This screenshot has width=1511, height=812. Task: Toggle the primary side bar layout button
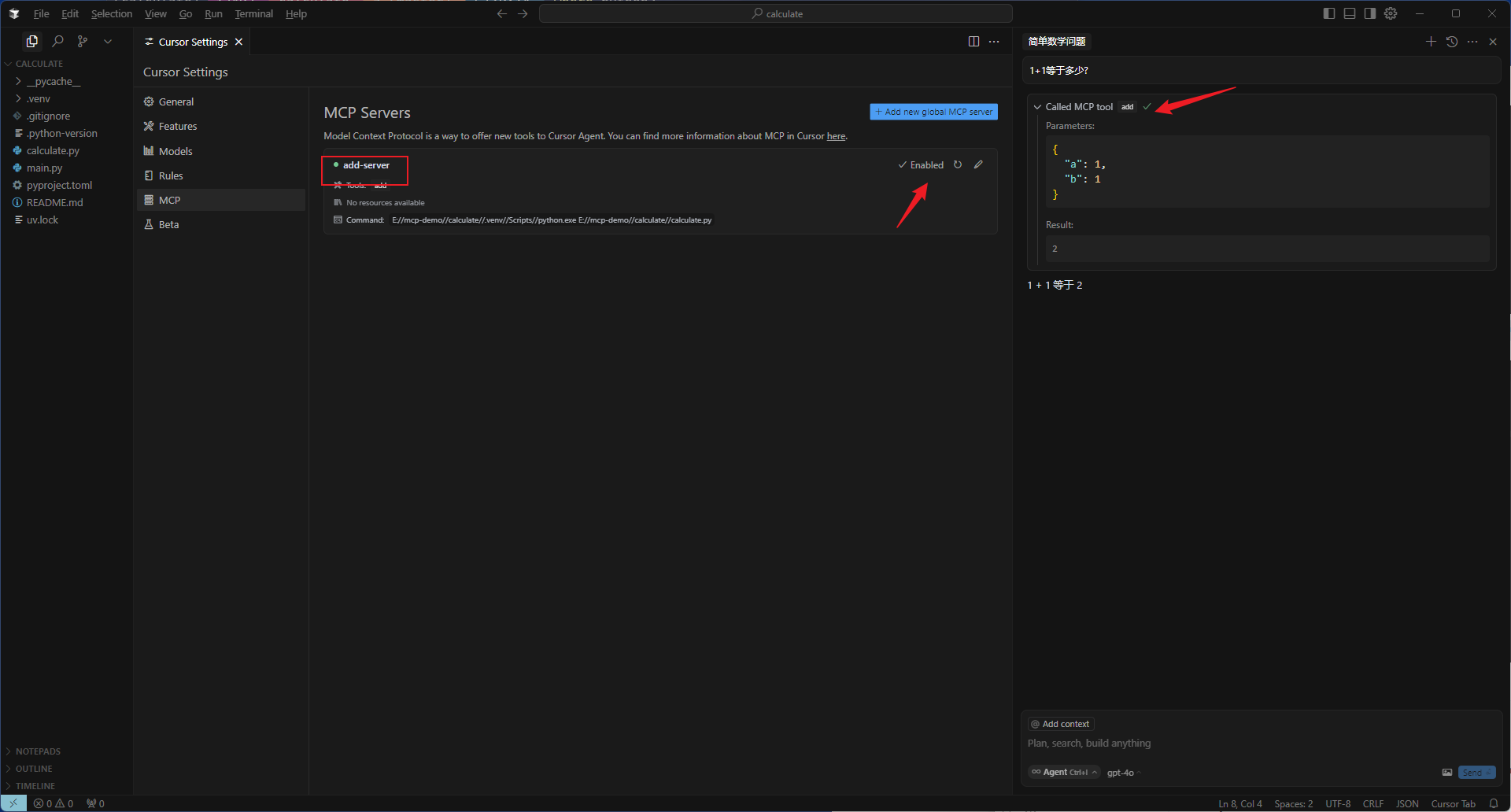pos(1329,13)
